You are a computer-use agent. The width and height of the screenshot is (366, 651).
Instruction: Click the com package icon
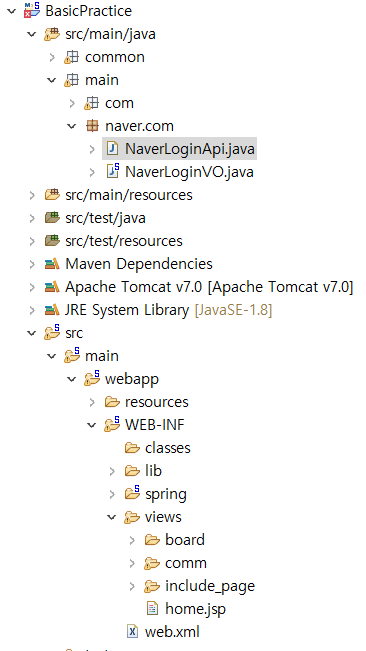click(x=91, y=103)
